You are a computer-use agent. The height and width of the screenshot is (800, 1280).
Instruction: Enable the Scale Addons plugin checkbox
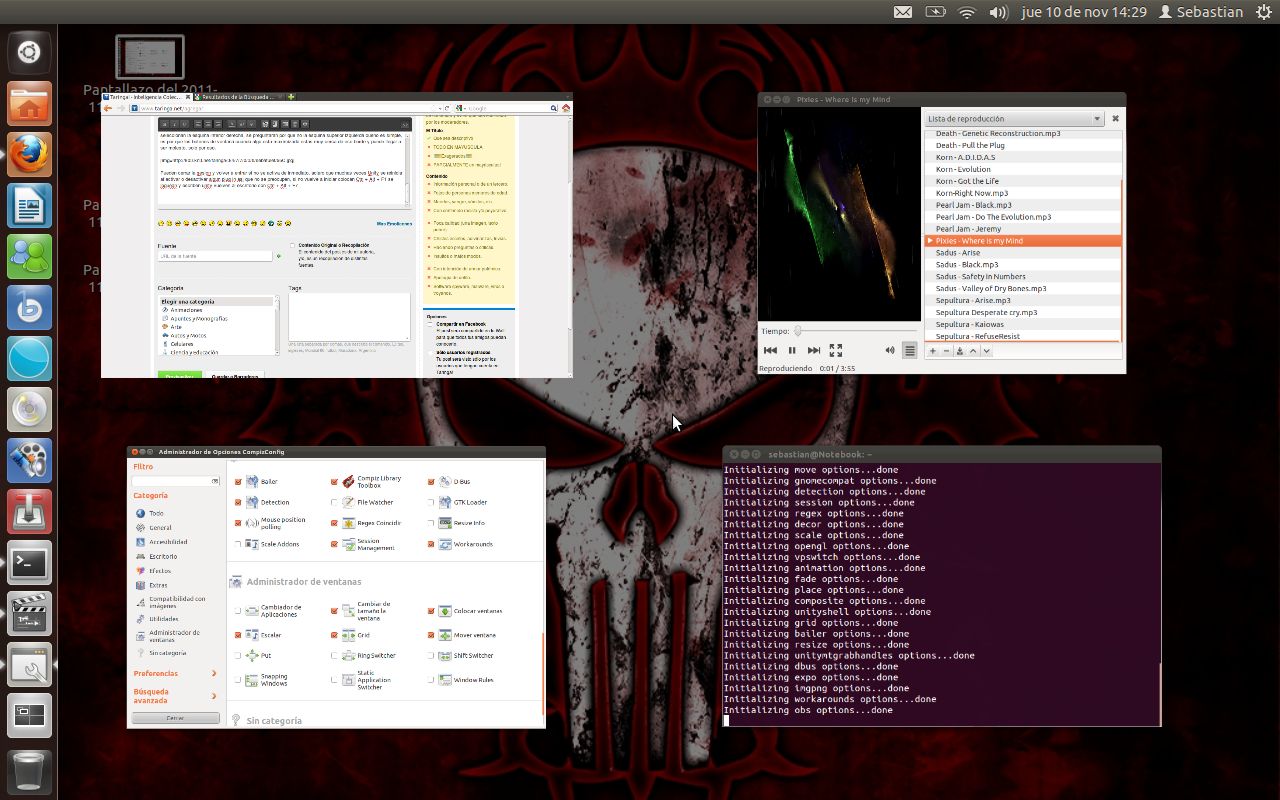238,544
